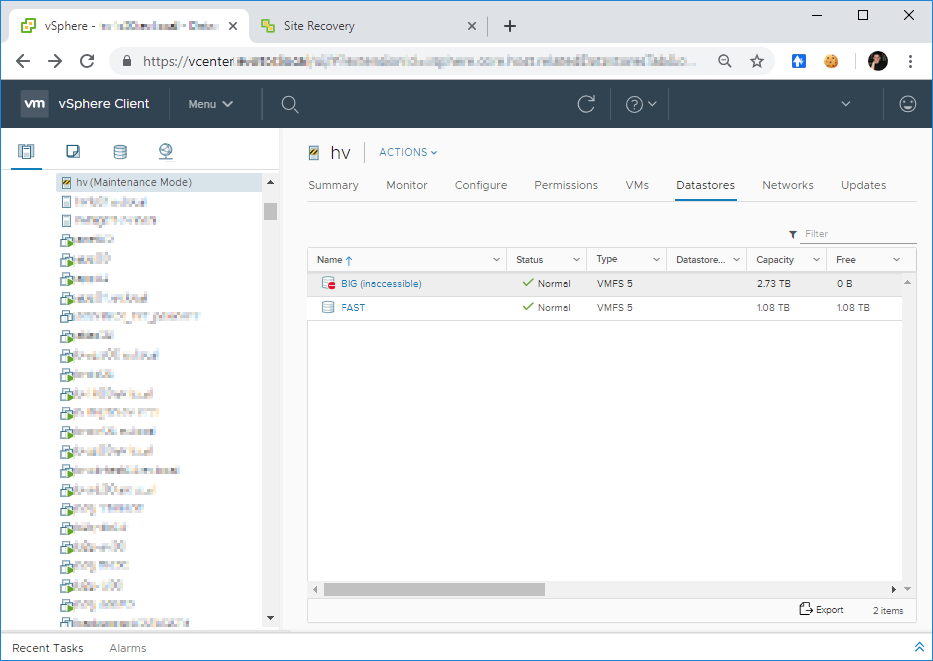This screenshot has width=933, height=661.
Task: Open the Chrome three-dot menu
Action: click(910, 61)
